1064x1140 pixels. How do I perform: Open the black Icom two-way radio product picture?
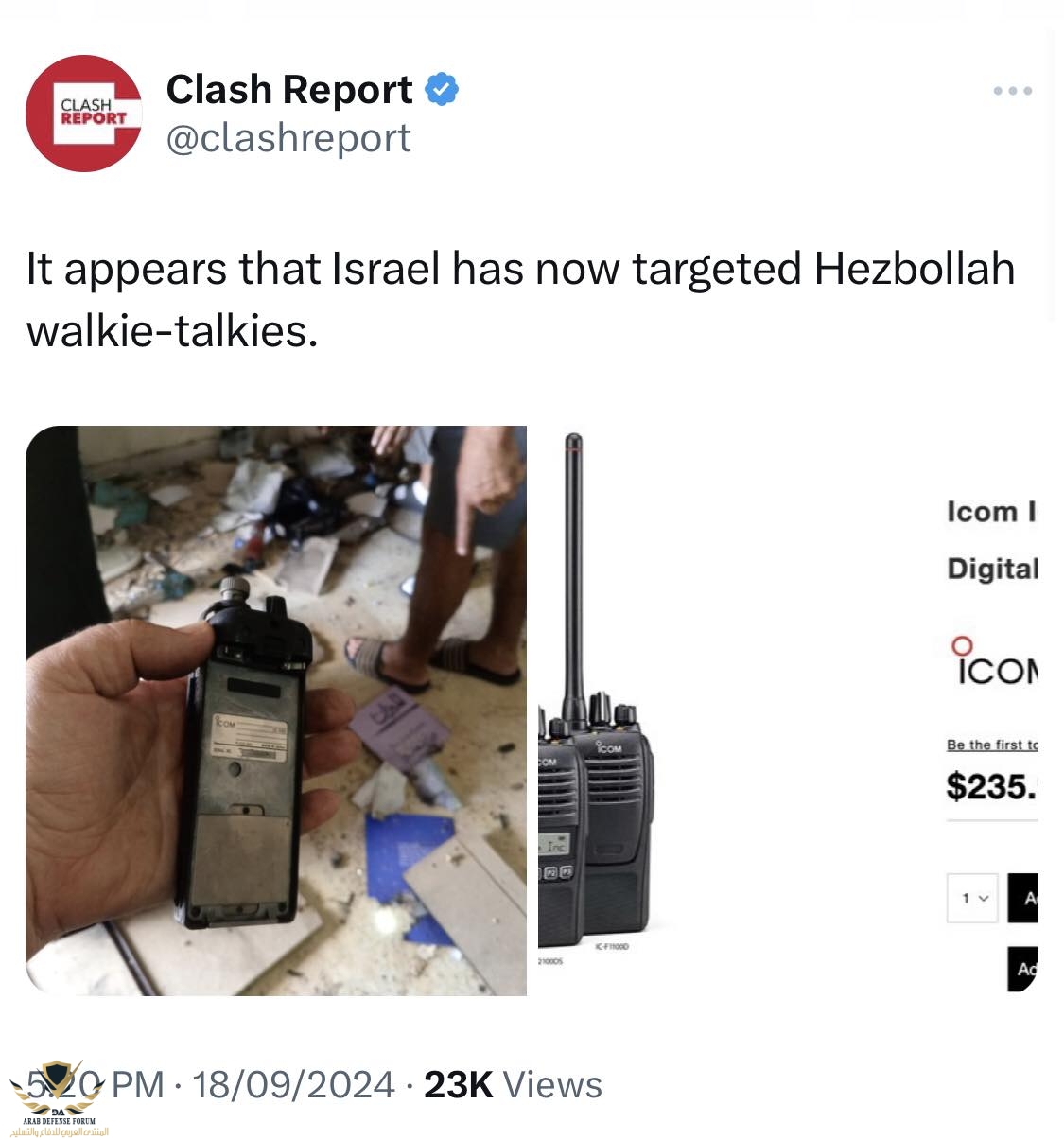pyautogui.click(x=598, y=695)
